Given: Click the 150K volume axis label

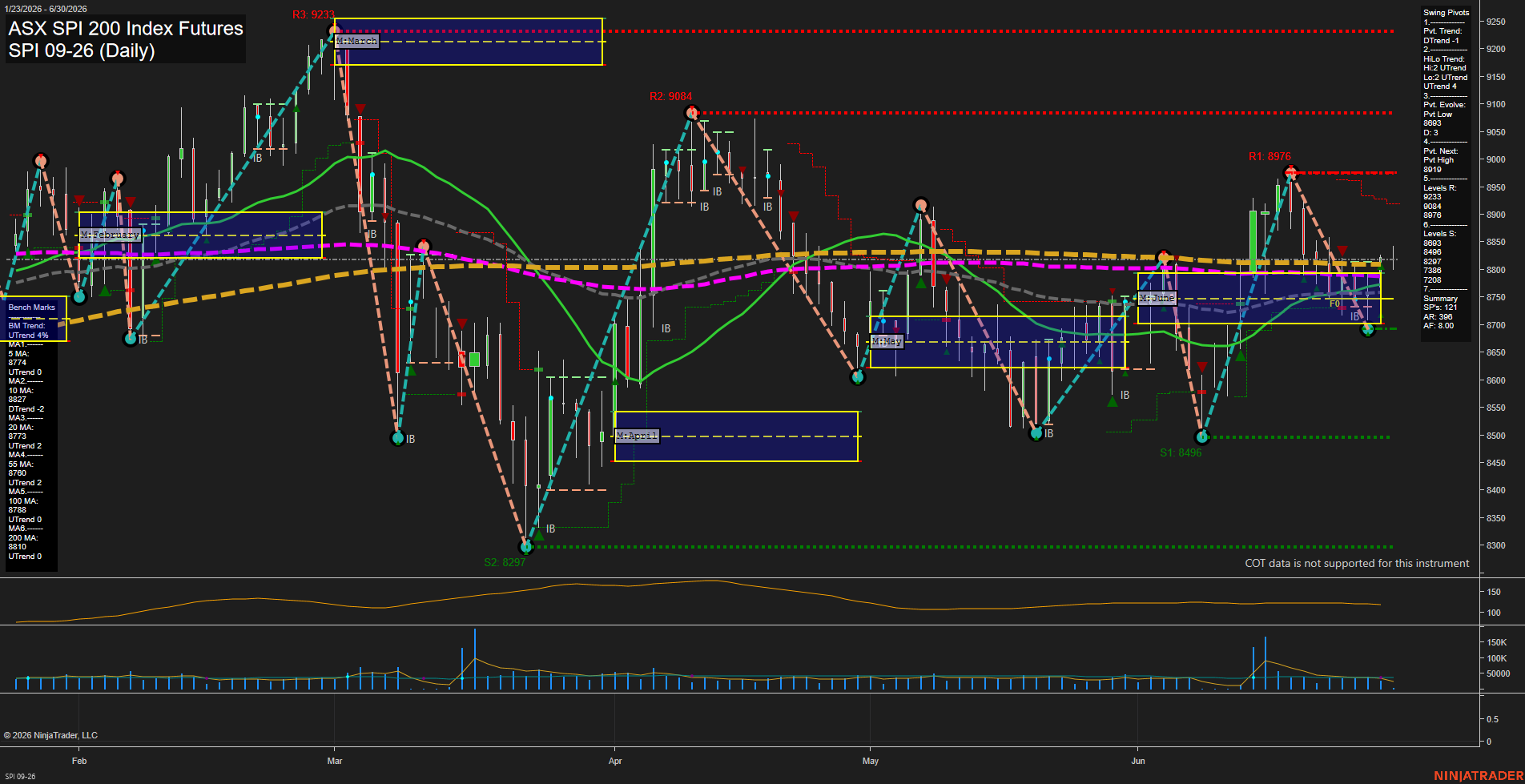Looking at the screenshot, I should 1497,642.
